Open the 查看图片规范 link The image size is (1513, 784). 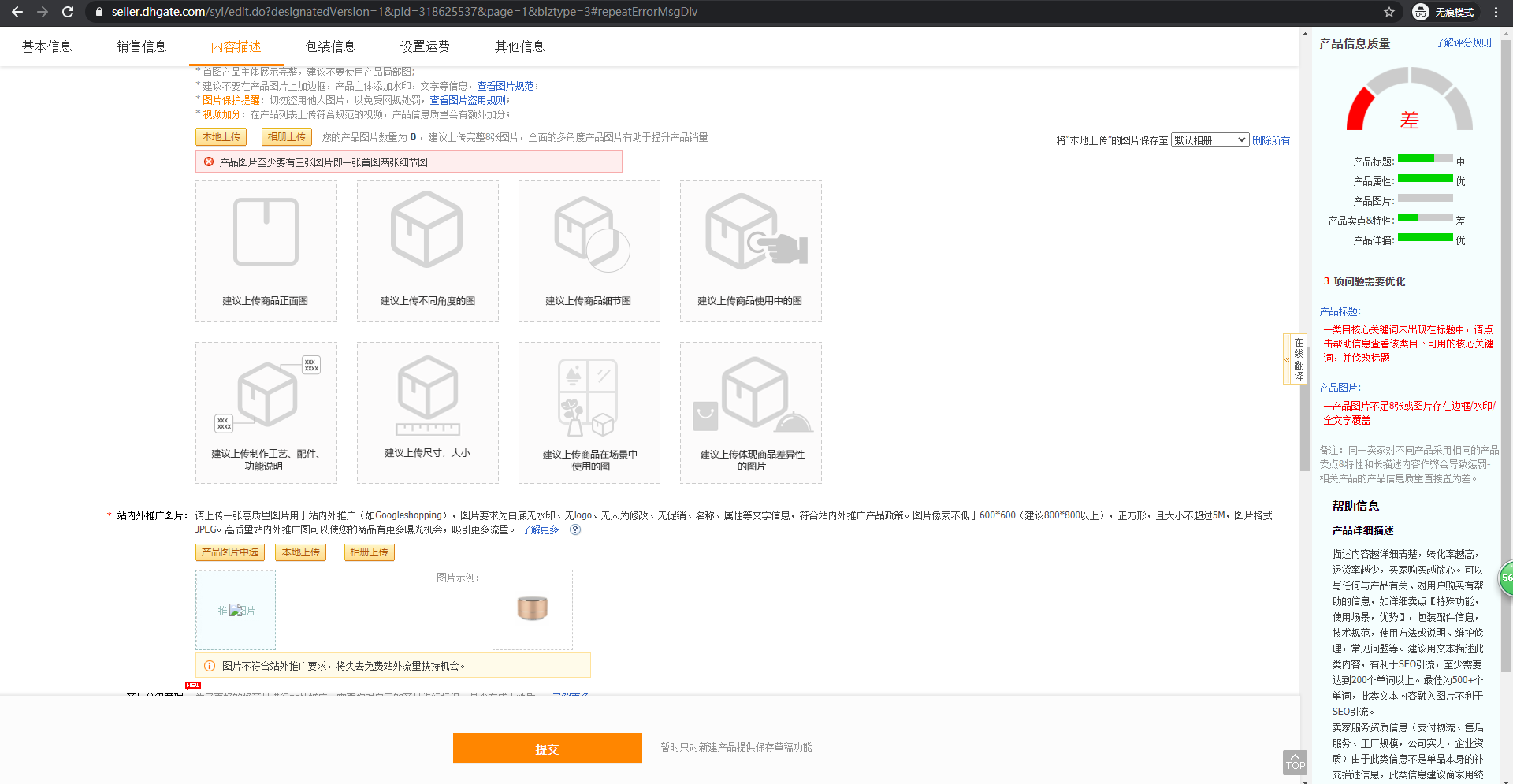(x=505, y=85)
